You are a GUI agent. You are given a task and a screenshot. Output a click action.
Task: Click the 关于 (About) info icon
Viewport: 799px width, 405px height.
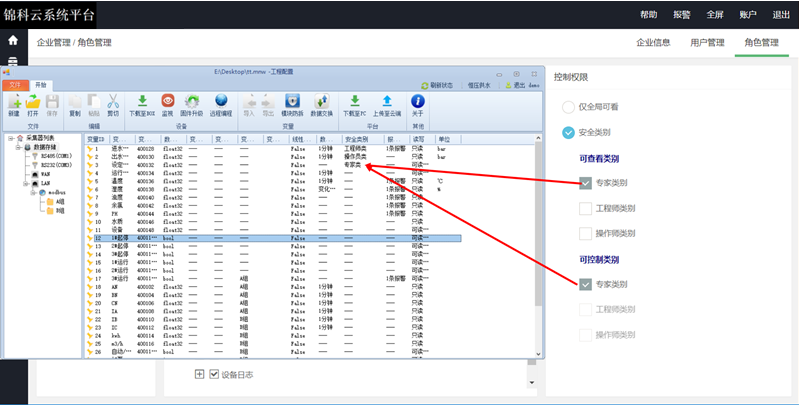point(417,101)
